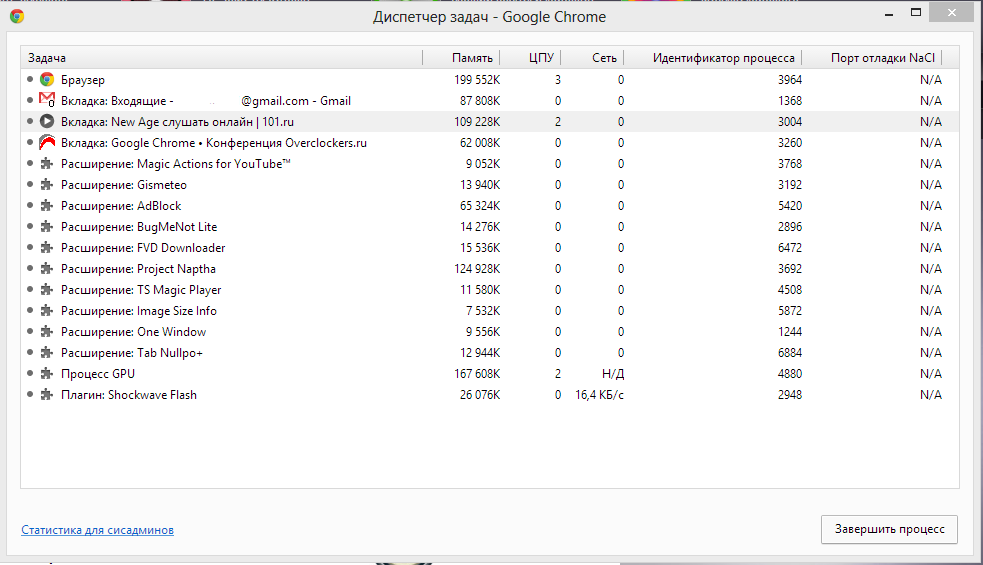The width and height of the screenshot is (983, 565).
Task: Click the play icon of the 101.ru tab
Action: click(47, 121)
